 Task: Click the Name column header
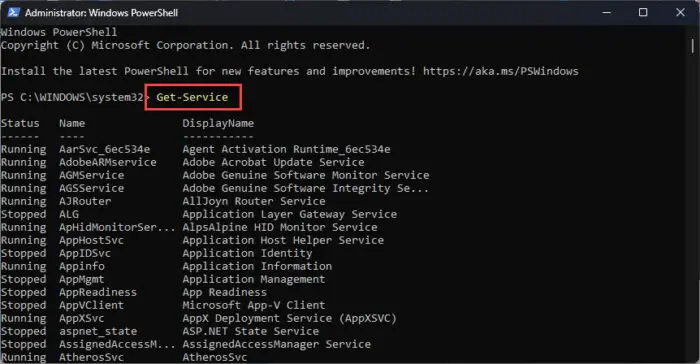click(x=72, y=123)
